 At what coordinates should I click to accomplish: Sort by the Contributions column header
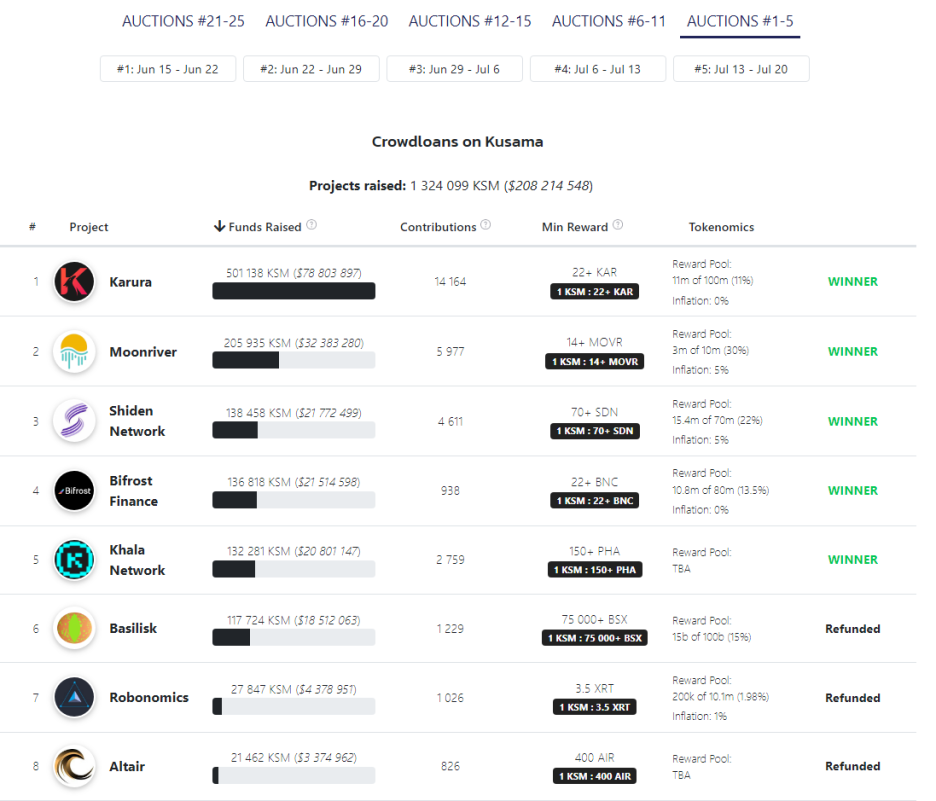point(438,227)
